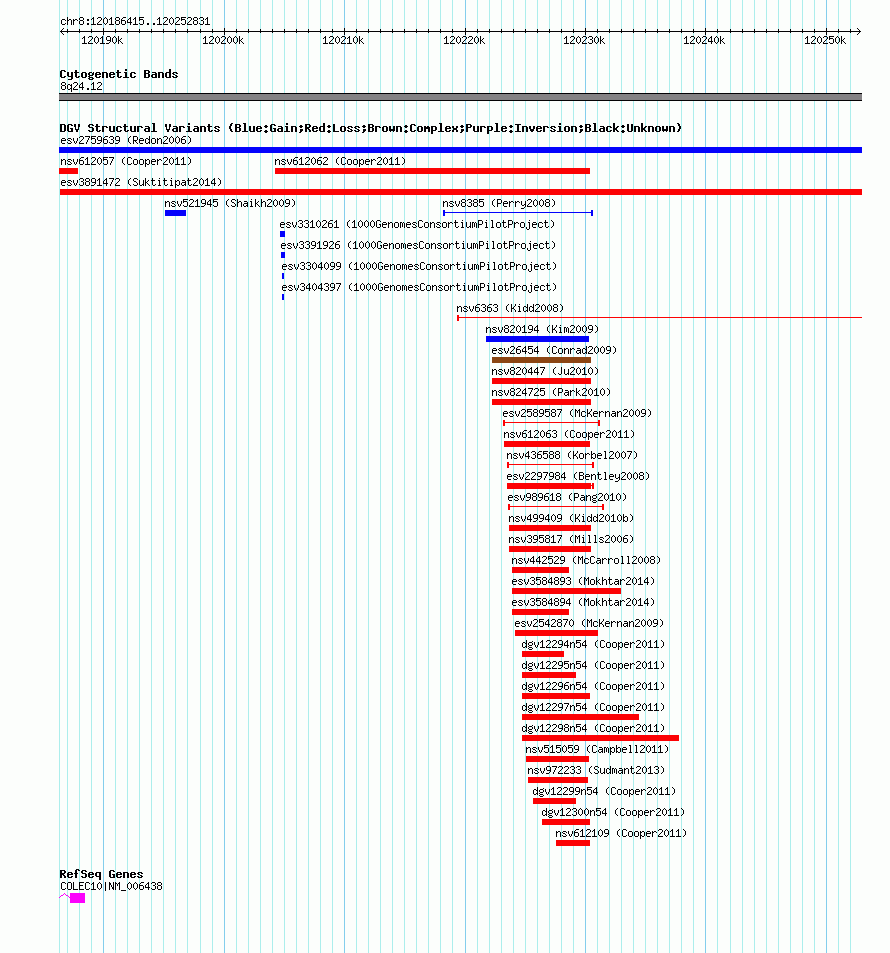Click nsv612109 (Cooper2011) label
890x953 pixels.
click(x=621, y=833)
